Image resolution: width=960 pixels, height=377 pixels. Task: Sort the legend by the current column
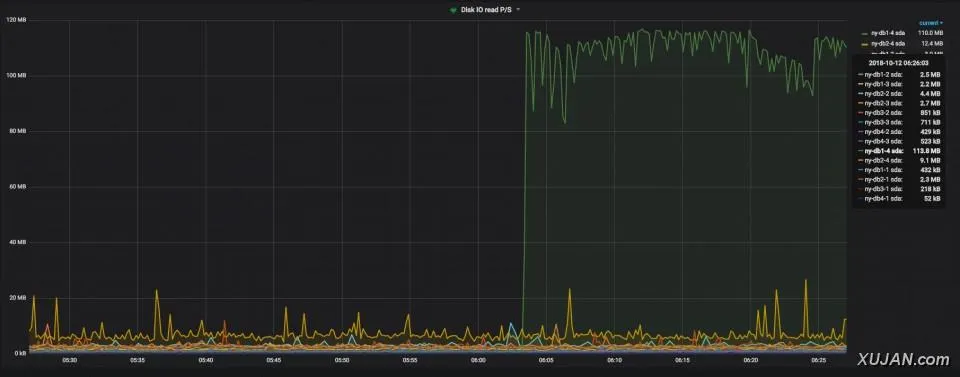click(931, 23)
